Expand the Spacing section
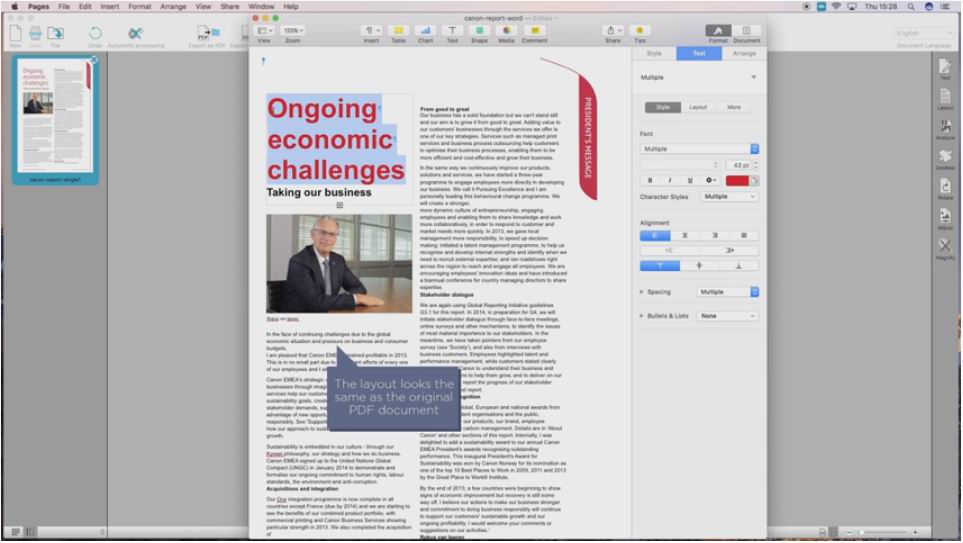Image resolution: width=963 pixels, height=543 pixels. (x=642, y=292)
